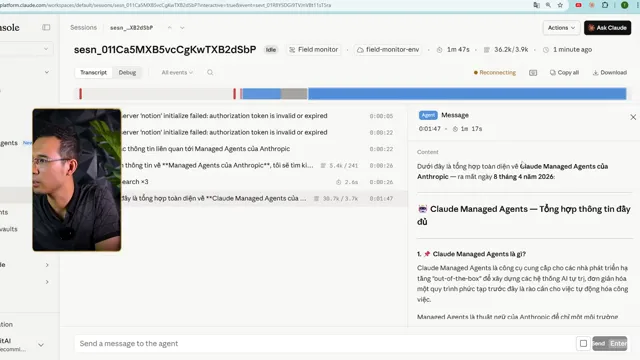
Task: Click Ask Claude button
Action: pyautogui.click(x=607, y=28)
